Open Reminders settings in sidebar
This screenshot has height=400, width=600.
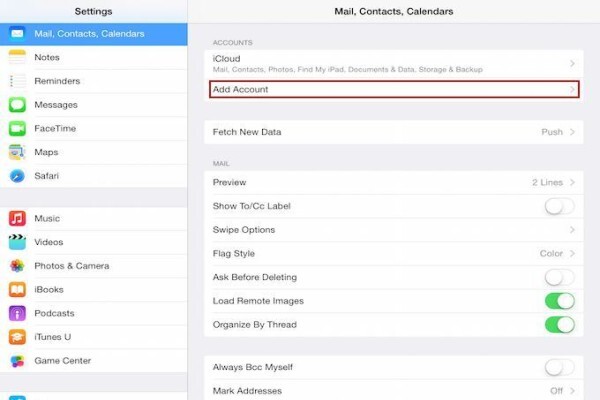[x=94, y=81]
